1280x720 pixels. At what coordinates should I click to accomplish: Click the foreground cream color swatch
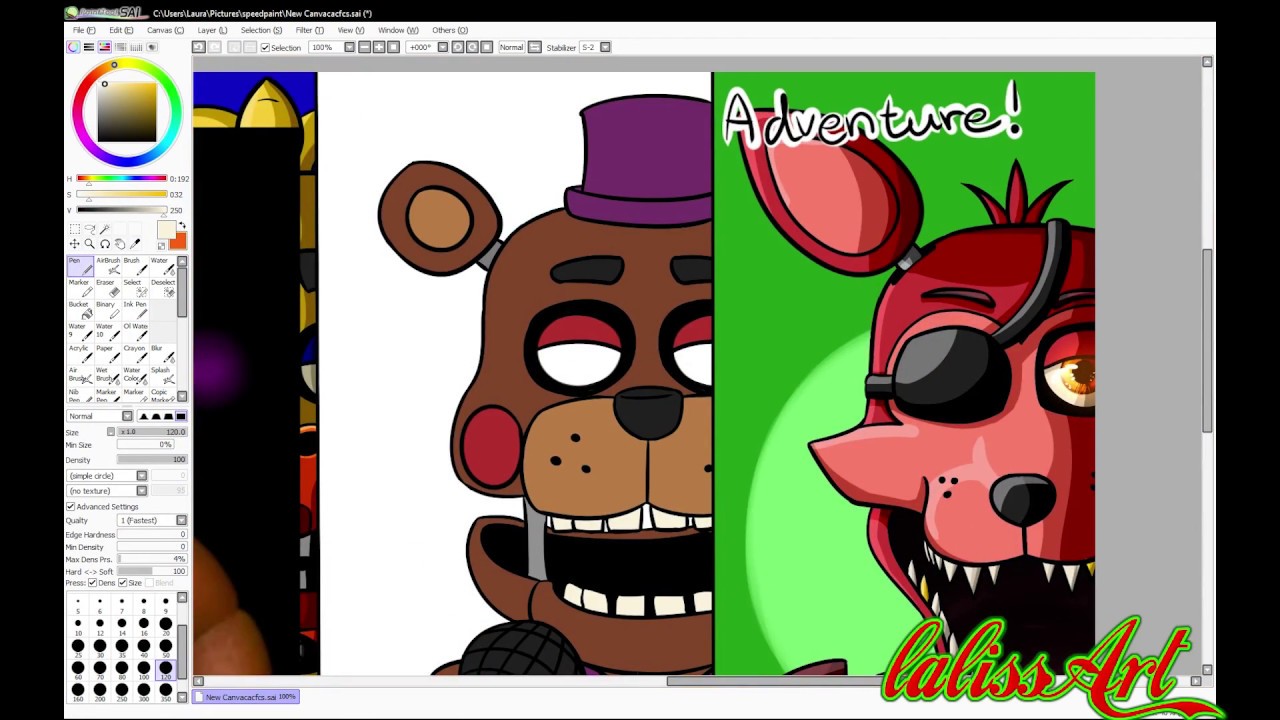(x=165, y=230)
